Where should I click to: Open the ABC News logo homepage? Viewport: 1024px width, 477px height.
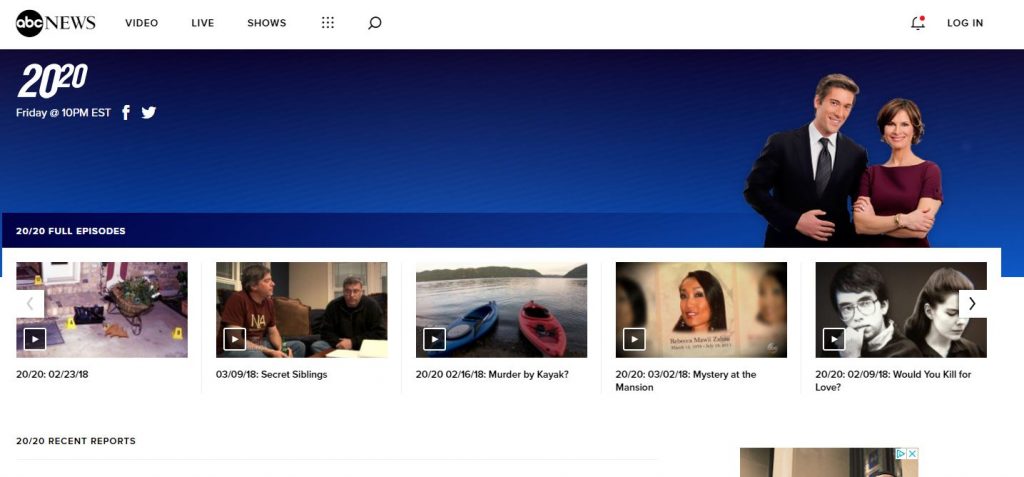coord(56,23)
